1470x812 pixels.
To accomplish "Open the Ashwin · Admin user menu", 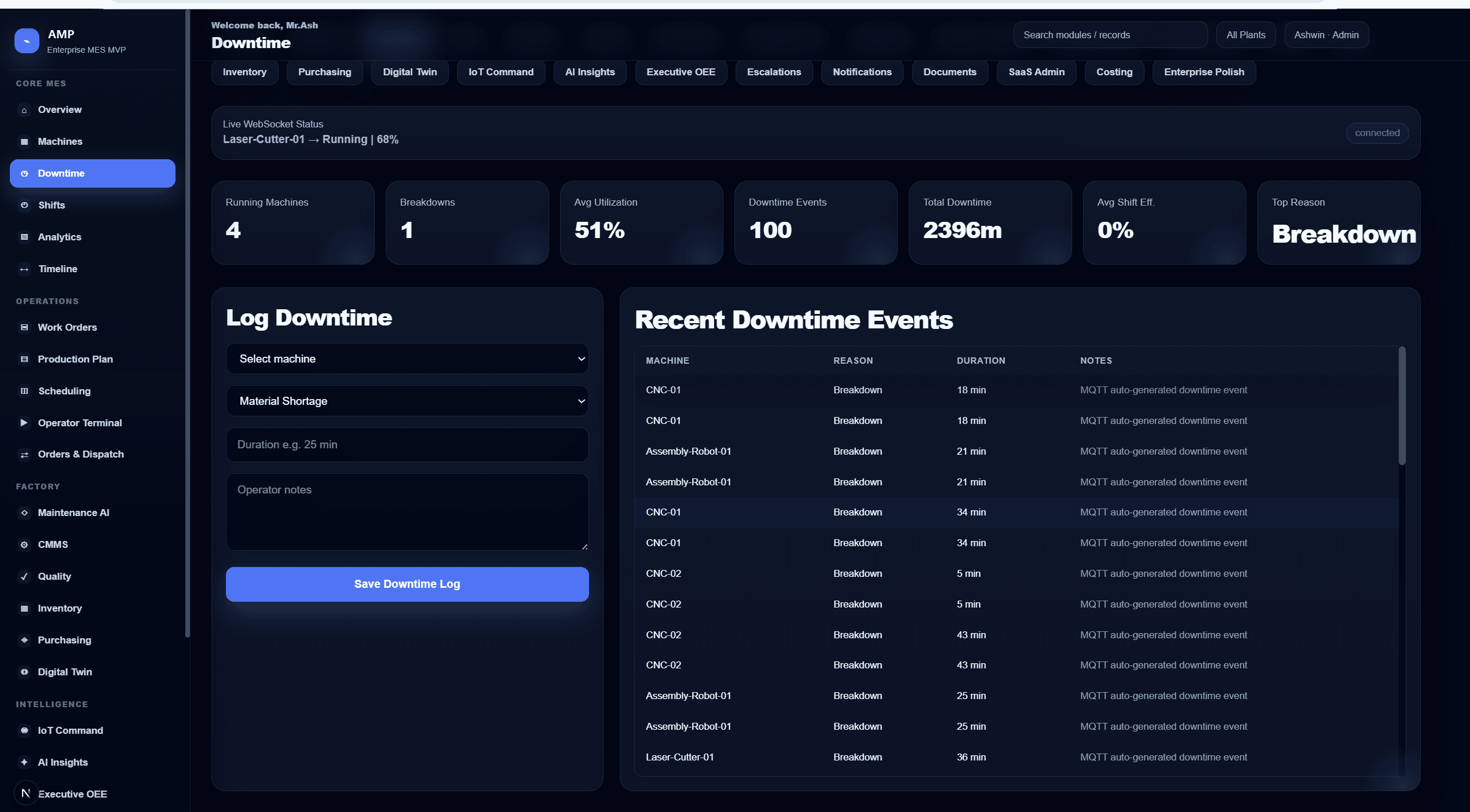I will point(1326,35).
